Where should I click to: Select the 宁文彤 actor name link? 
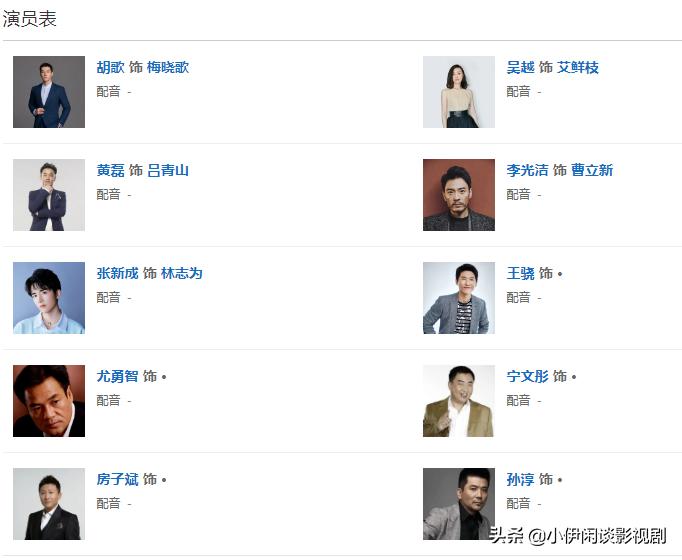point(527,377)
